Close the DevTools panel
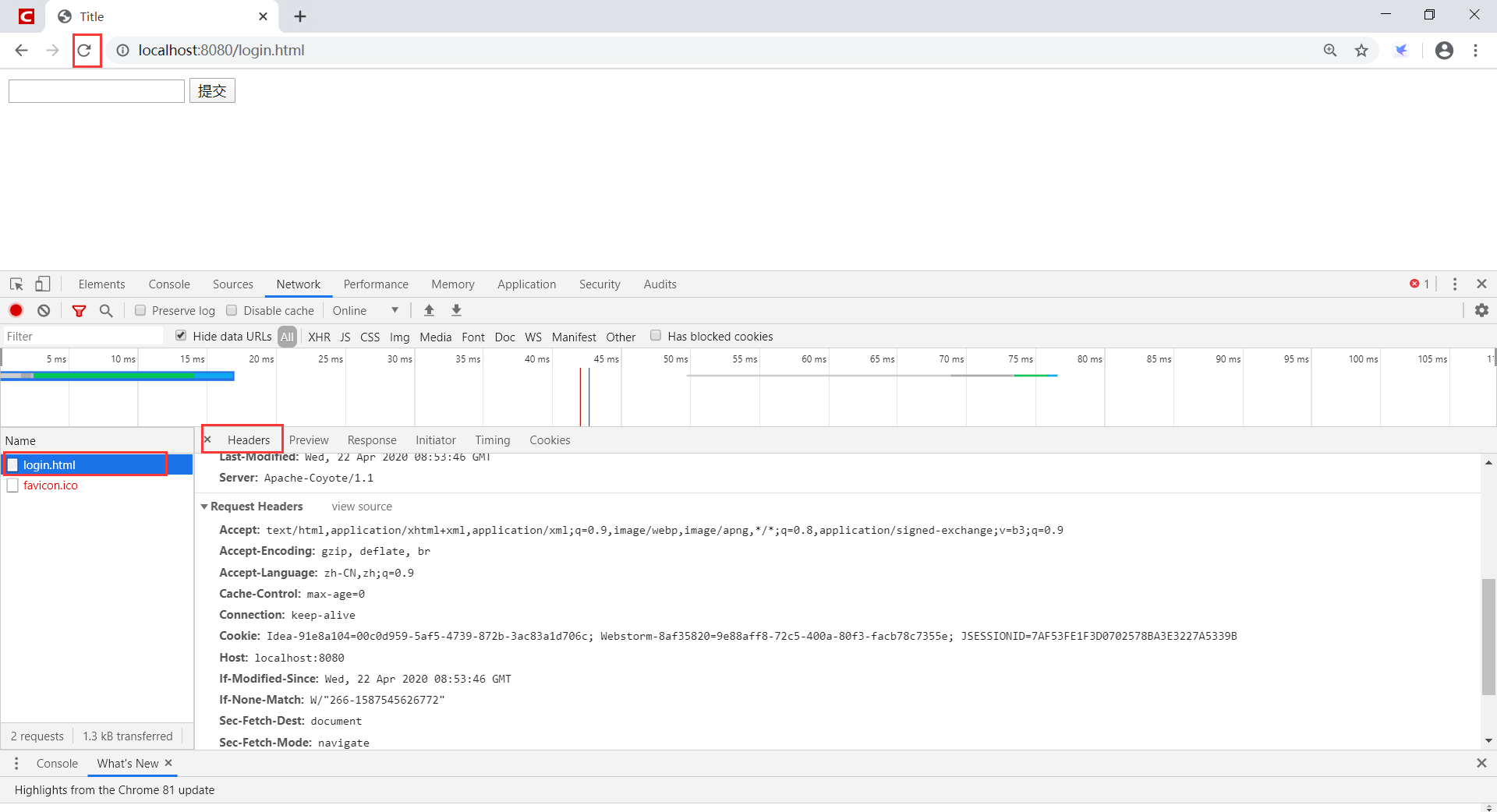 tap(1481, 284)
